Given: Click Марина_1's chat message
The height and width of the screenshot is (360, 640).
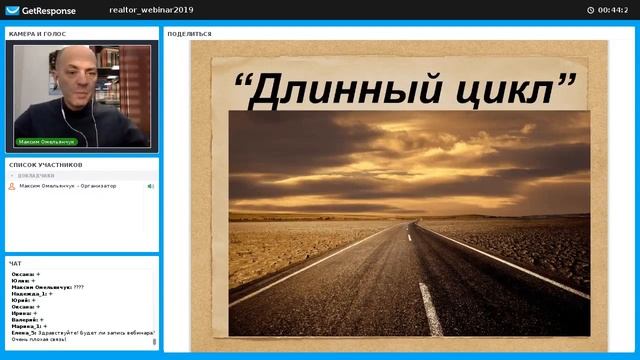Looking at the screenshot, I should click(29, 327).
